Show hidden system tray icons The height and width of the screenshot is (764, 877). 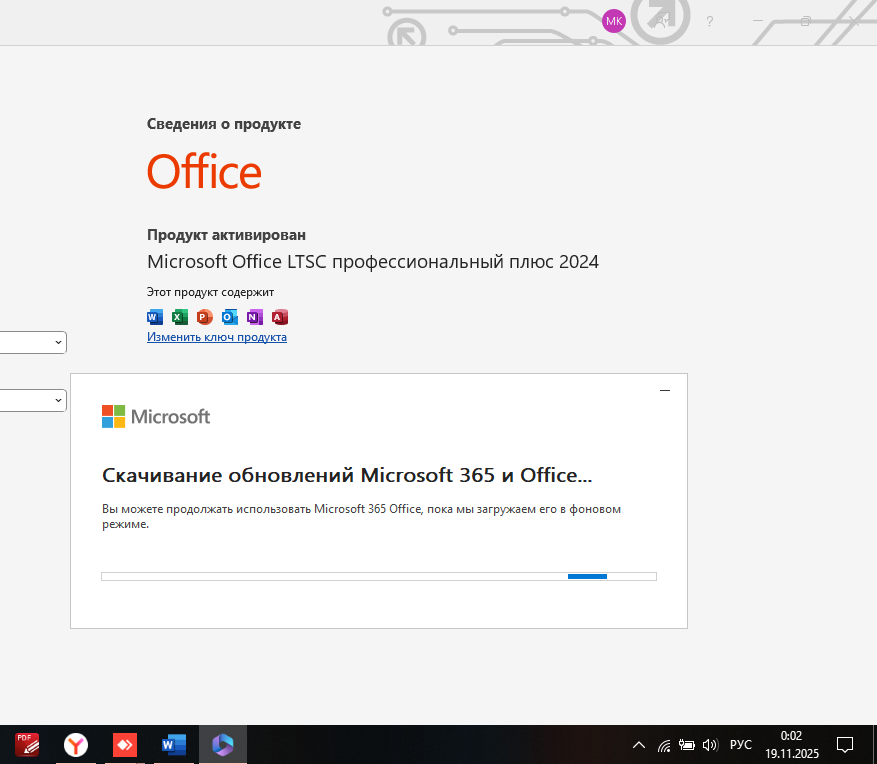639,745
